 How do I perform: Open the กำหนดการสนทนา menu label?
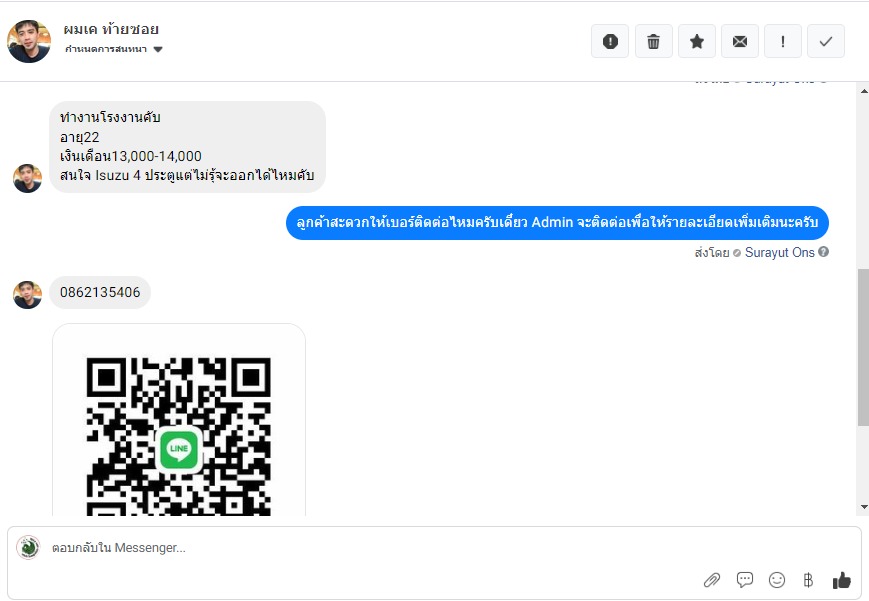coord(106,49)
